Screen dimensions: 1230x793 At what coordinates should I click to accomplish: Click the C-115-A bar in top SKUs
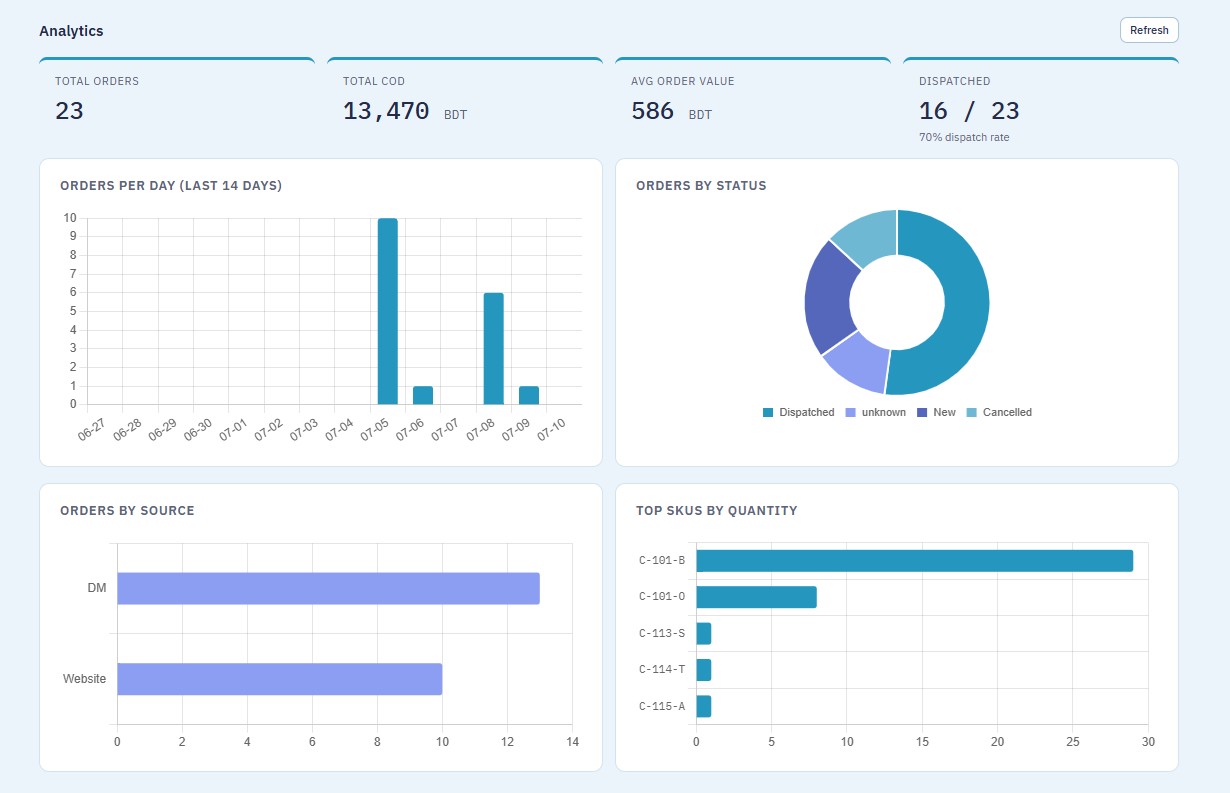coord(703,706)
